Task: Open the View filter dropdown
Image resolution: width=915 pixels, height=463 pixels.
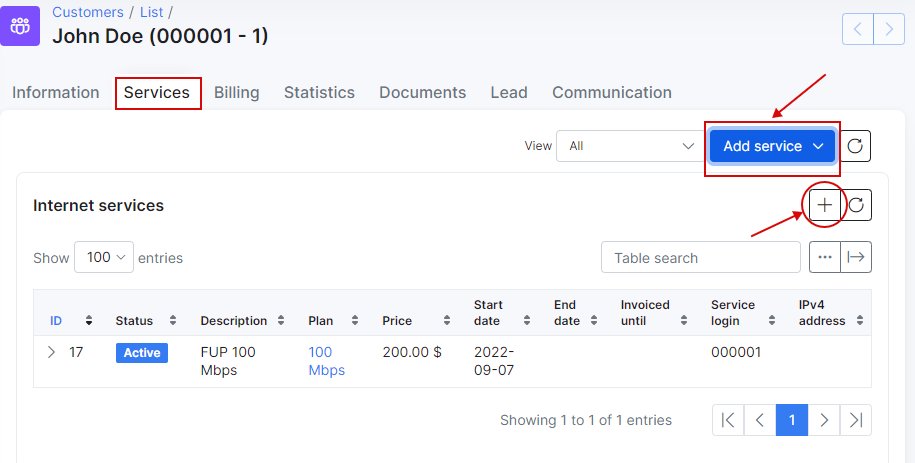Action: [630, 146]
